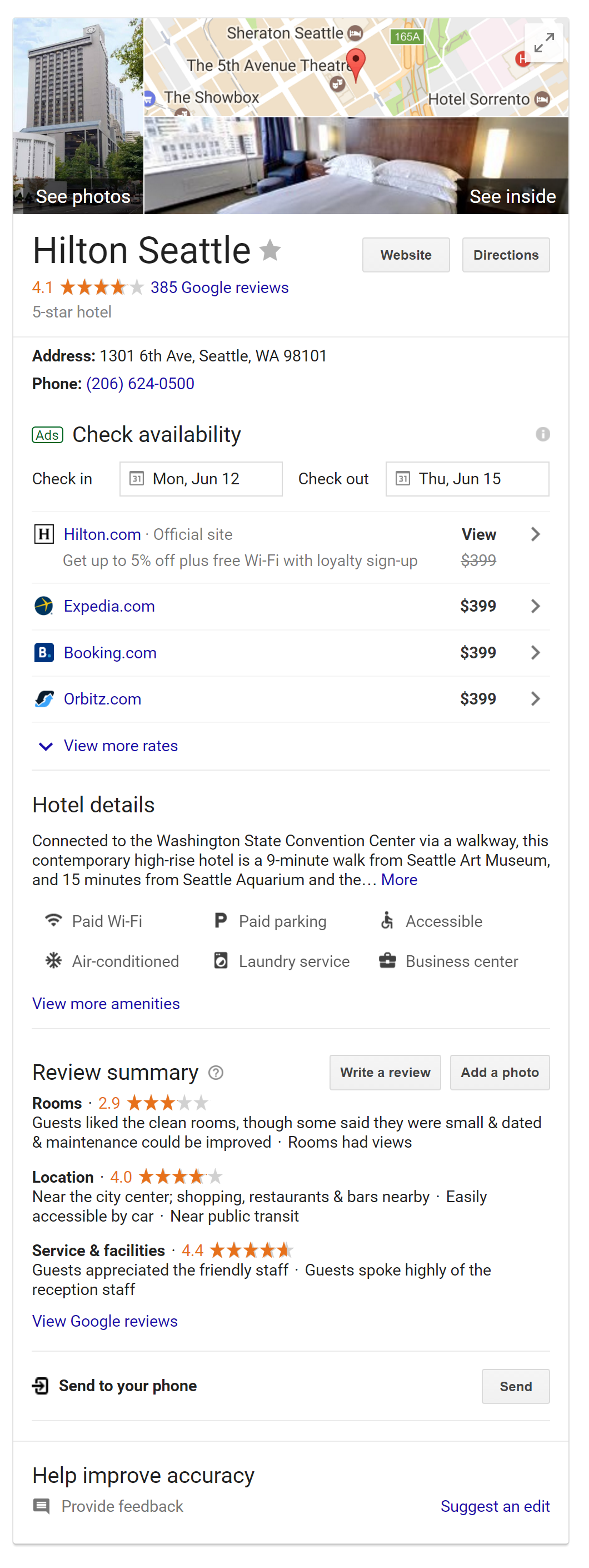This screenshot has height=1568, width=589.
Task: Open the 385 Google reviews link
Action: tap(219, 287)
